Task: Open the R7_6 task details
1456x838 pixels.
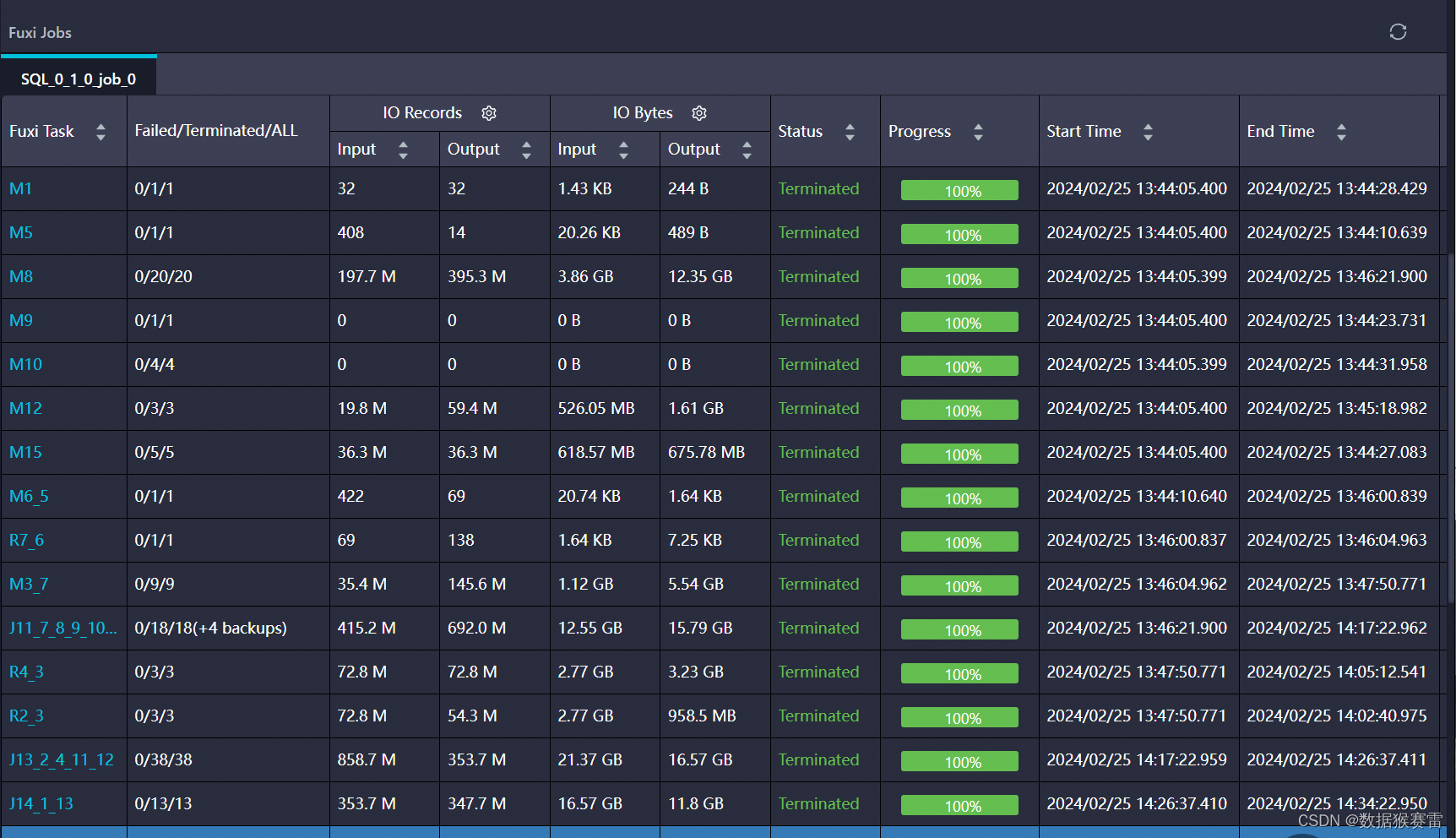Action: (x=26, y=540)
